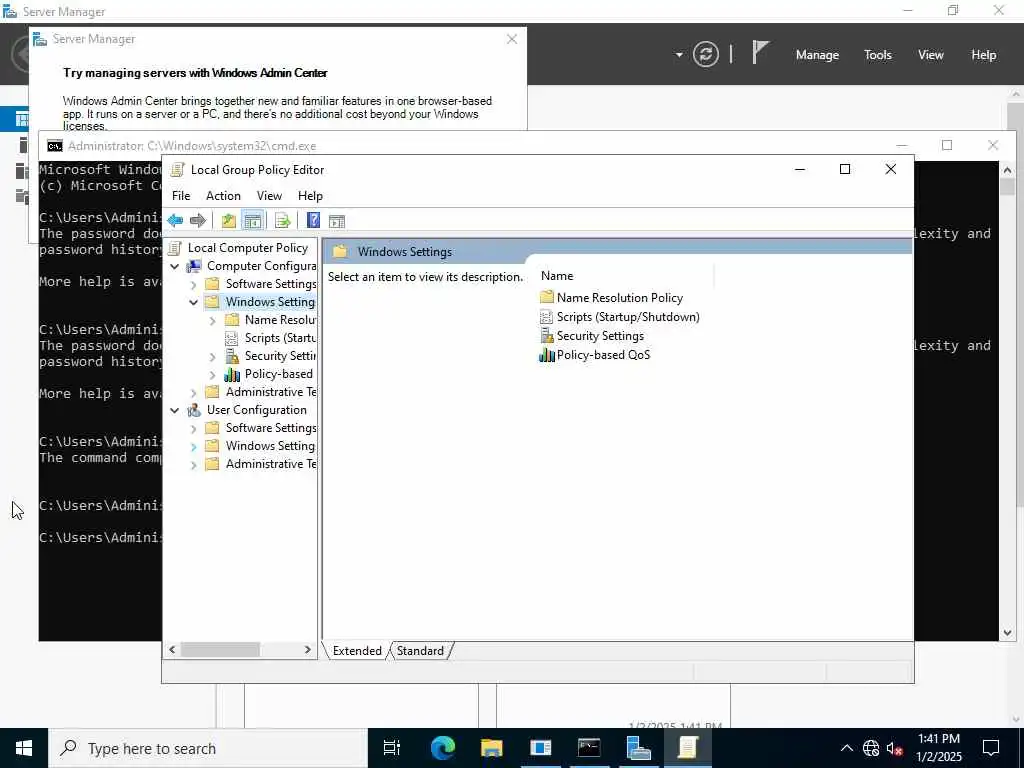Switch to the Extended tab
This screenshot has height=768, width=1024.
(x=357, y=651)
